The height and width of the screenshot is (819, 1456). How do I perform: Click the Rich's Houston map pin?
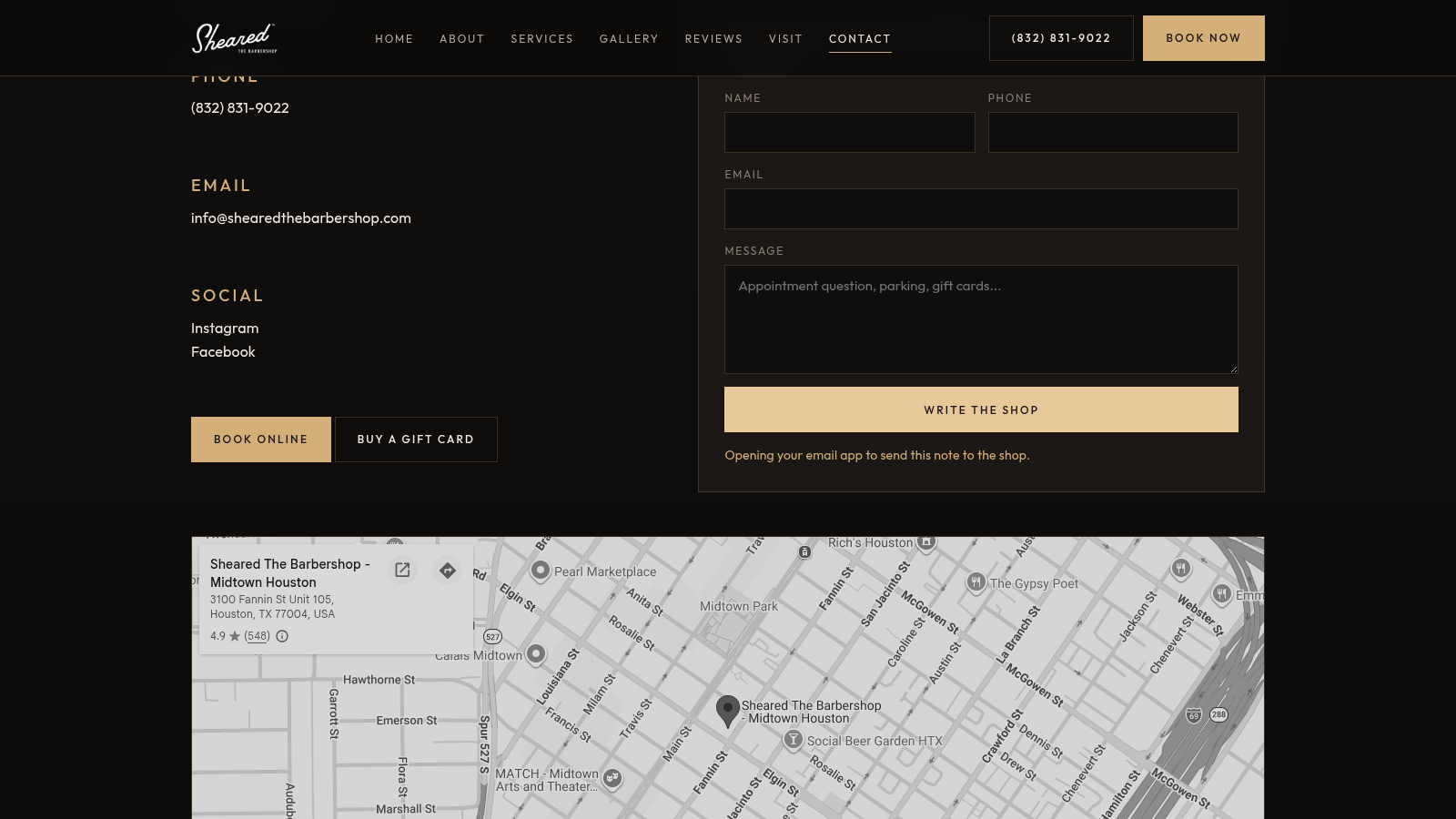[926, 542]
